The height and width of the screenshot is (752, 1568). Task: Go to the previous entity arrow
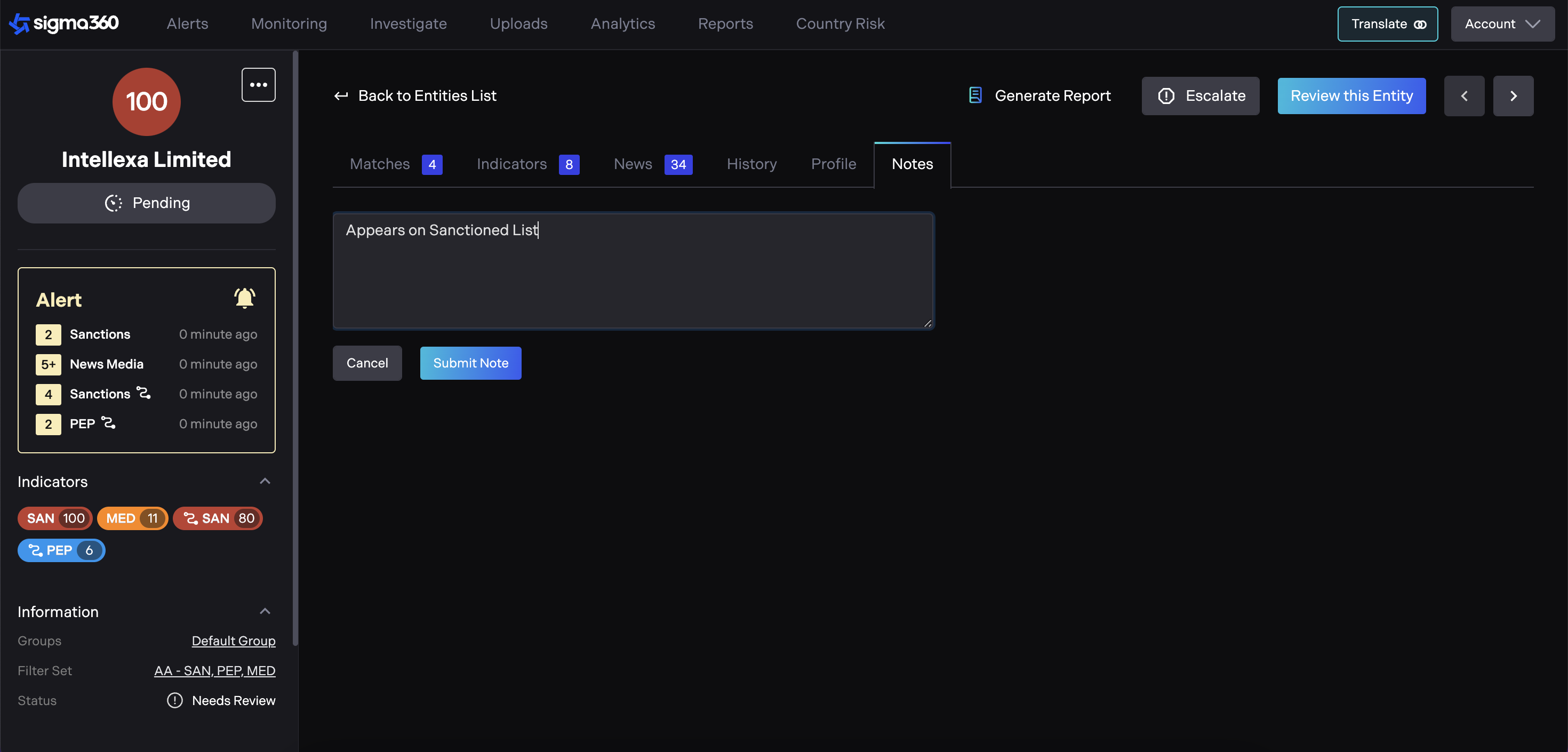pyautogui.click(x=1464, y=95)
